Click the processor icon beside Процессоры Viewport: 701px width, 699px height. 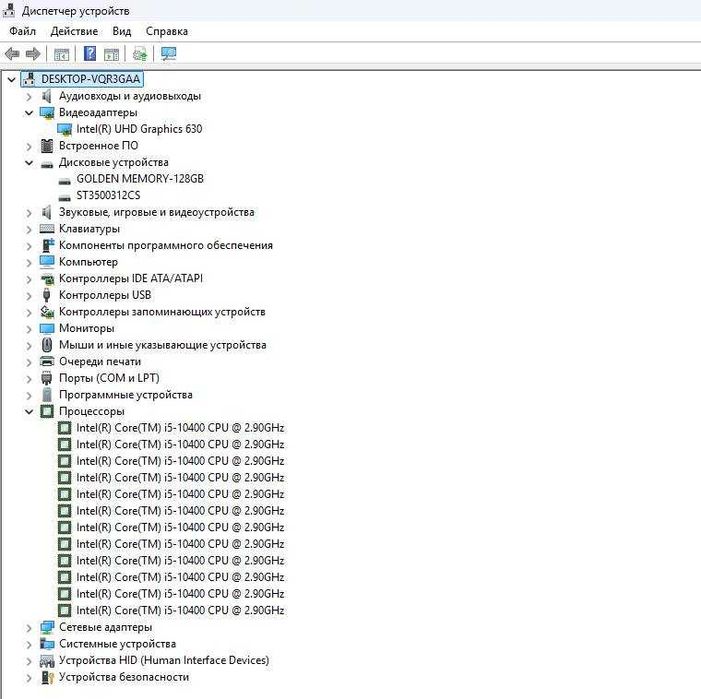tap(47, 411)
